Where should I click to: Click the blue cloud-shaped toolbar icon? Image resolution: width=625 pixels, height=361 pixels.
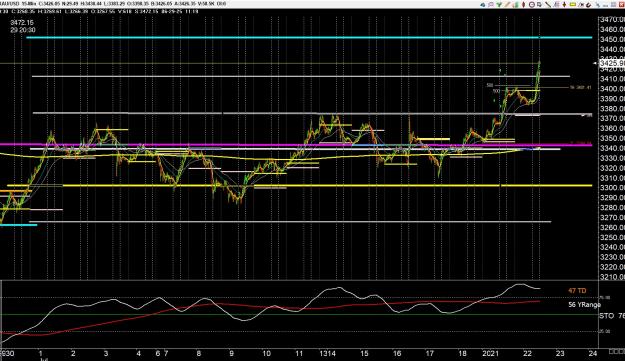483,5
